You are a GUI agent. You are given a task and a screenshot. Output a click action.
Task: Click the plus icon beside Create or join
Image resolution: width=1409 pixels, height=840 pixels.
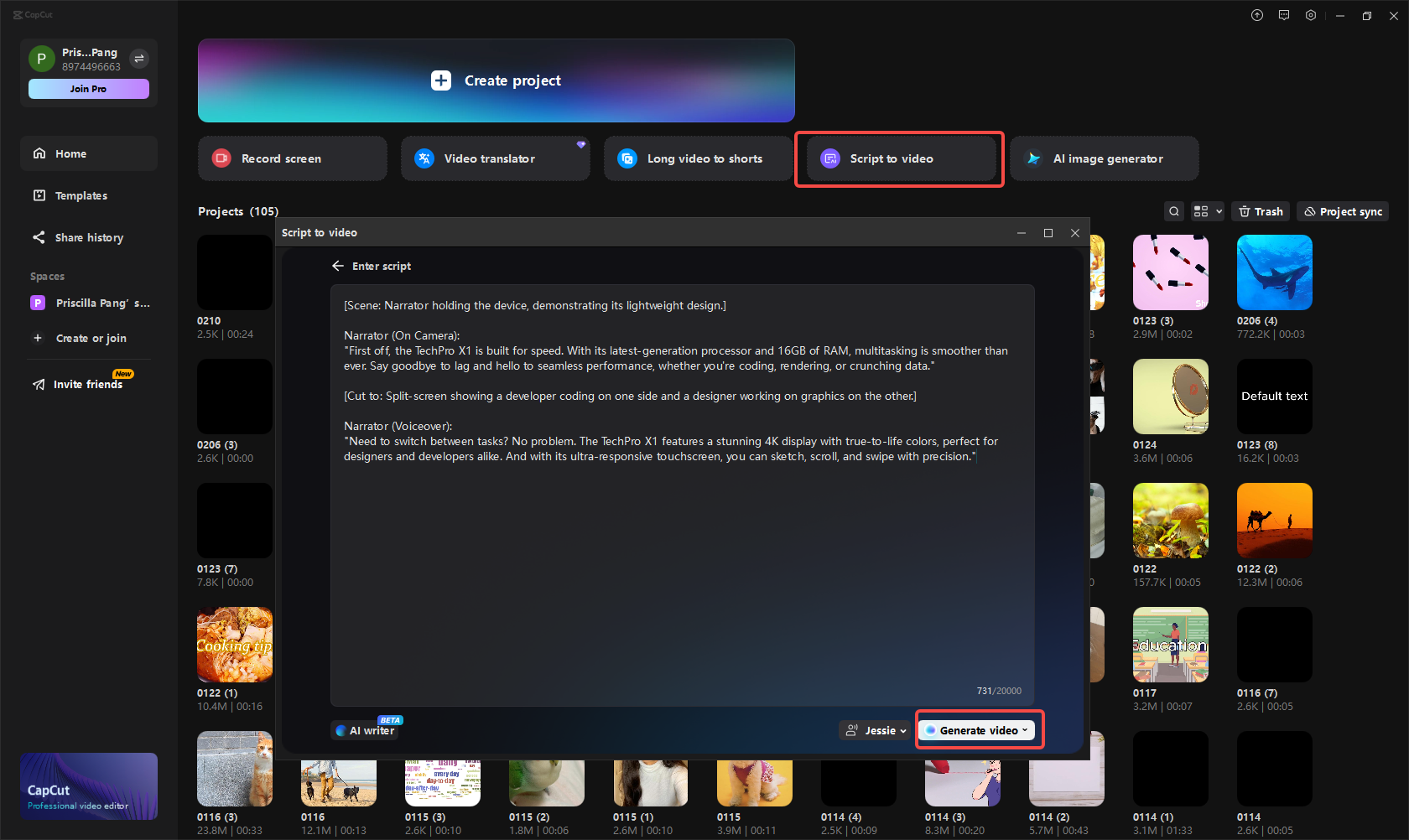tap(38, 338)
